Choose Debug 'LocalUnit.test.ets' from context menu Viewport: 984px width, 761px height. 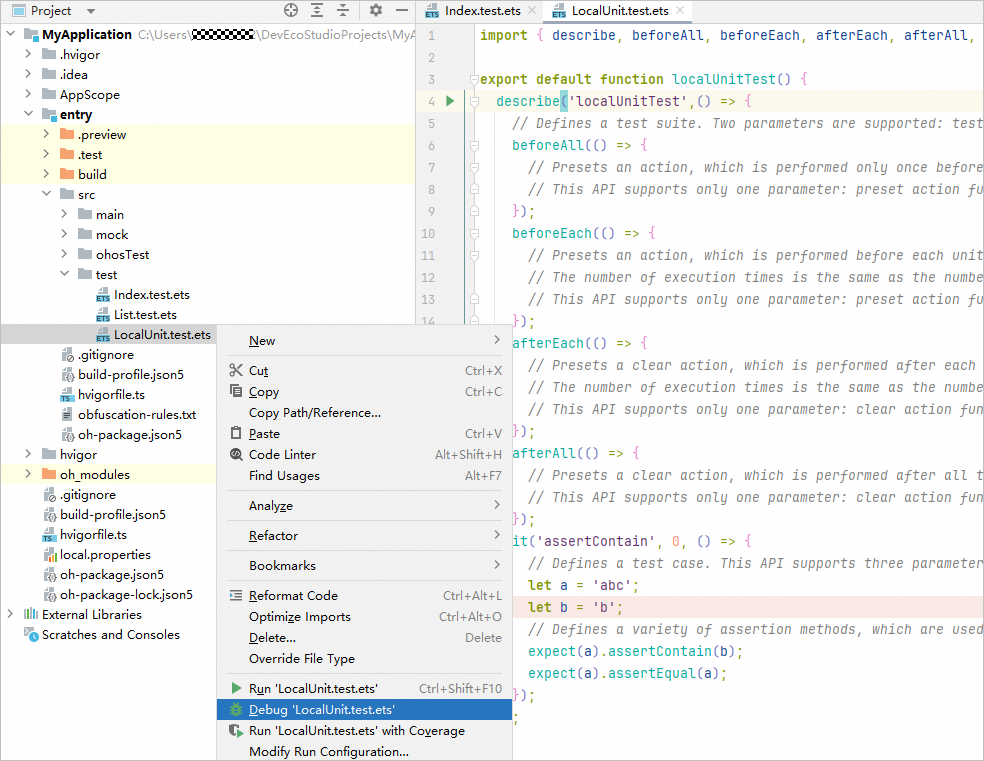[x=322, y=710]
